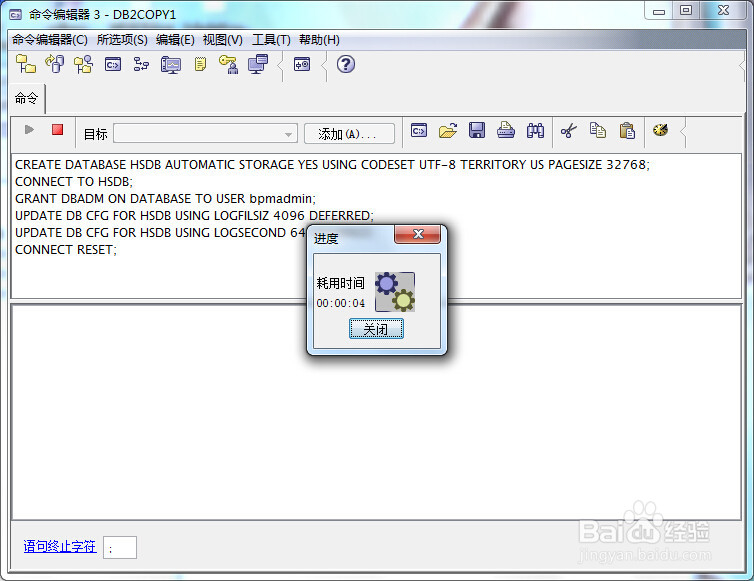This screenshot has height=581, width=754.
Task: Click the Paste clipboard icon
Action: (627, 130)
